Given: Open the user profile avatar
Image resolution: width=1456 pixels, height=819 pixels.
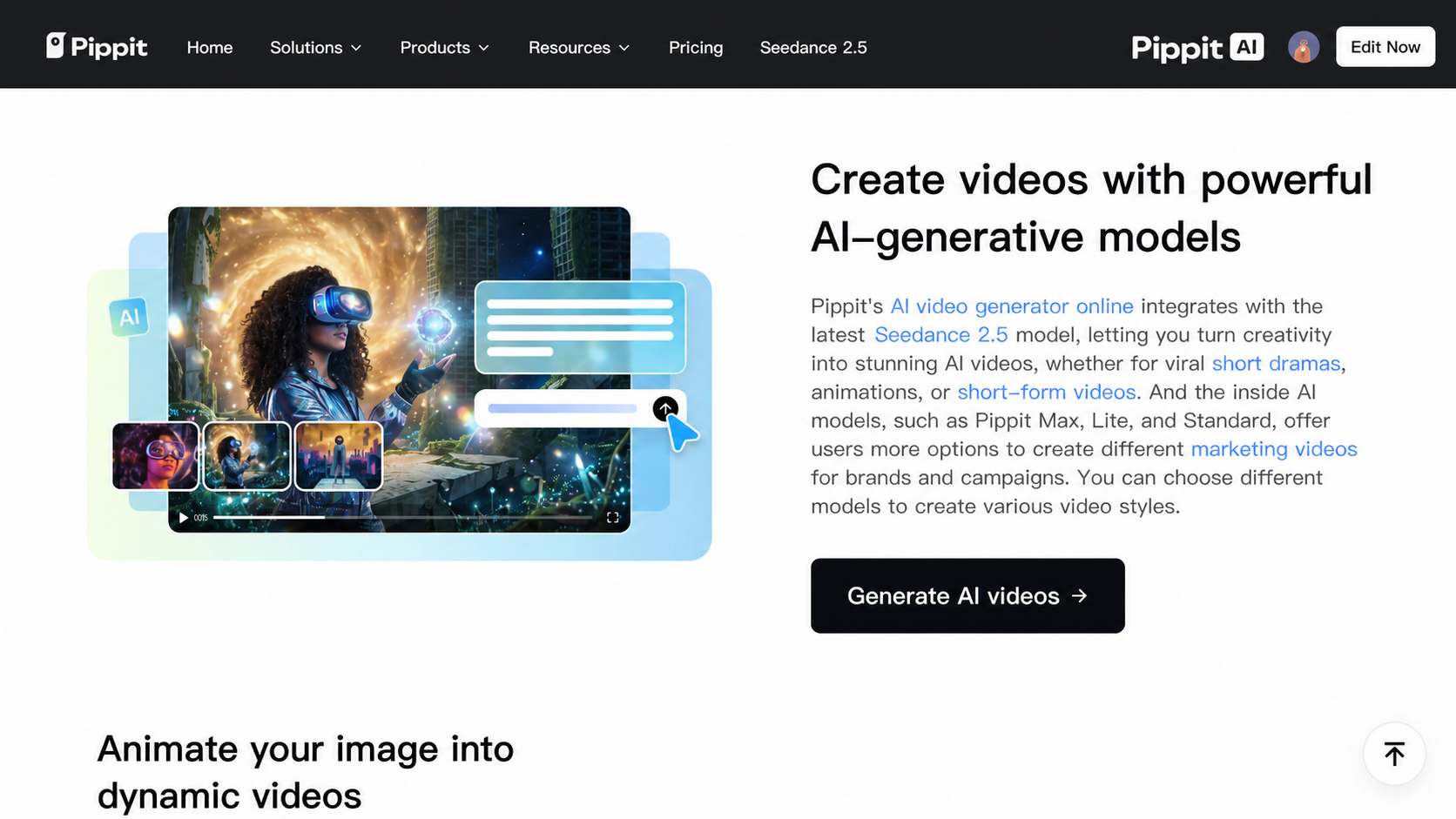Looking at the screenshot, I should [1304, 47].
